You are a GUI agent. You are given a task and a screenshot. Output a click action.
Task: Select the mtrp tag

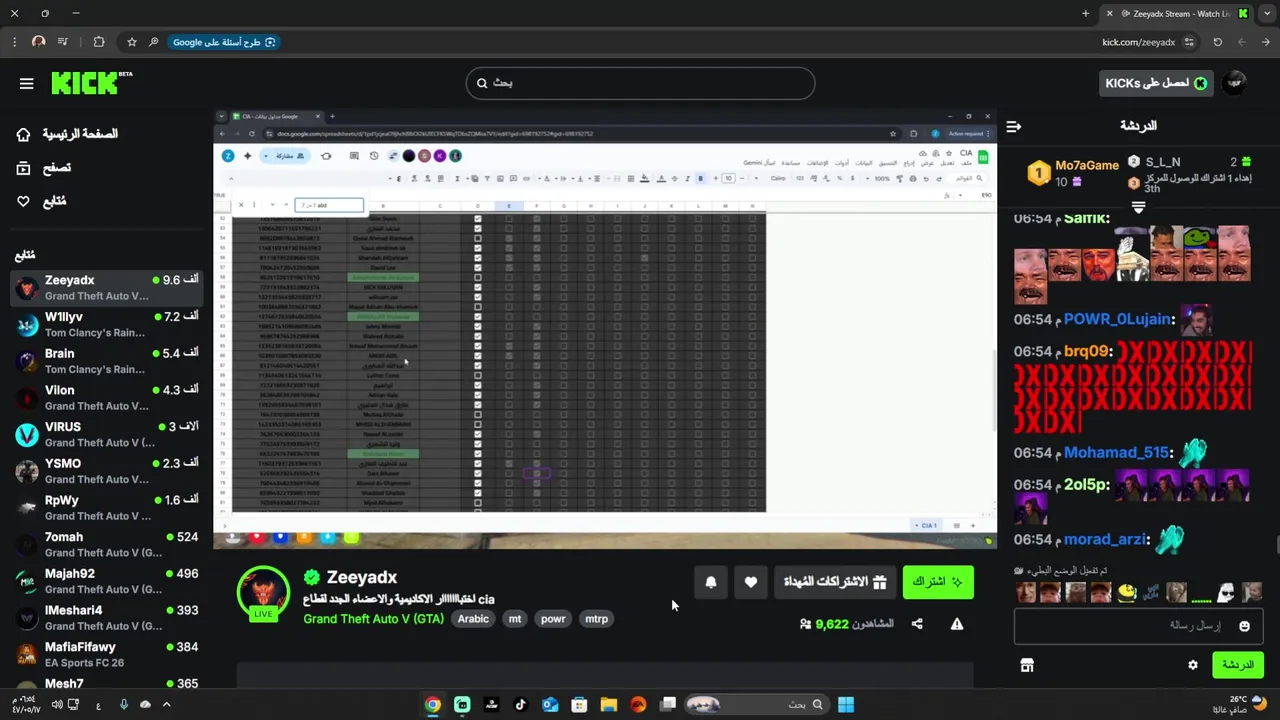click(596, 619)
